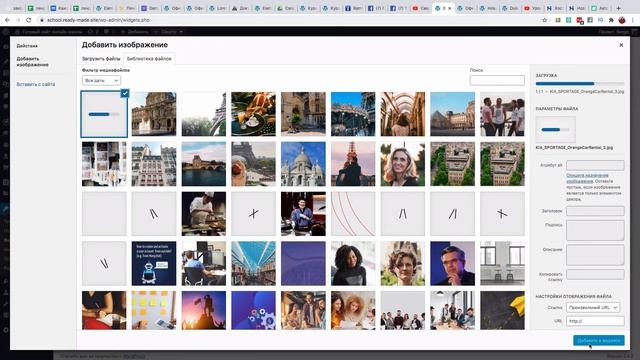
Task: Close the Добавить изображение dialog with X
Action: click(621, 45)
